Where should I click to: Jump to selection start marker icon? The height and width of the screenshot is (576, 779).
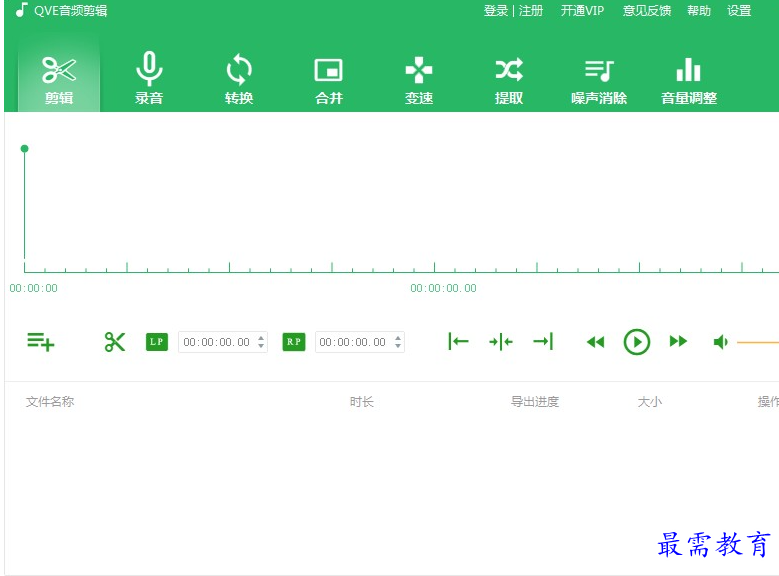tap(458, 341)
